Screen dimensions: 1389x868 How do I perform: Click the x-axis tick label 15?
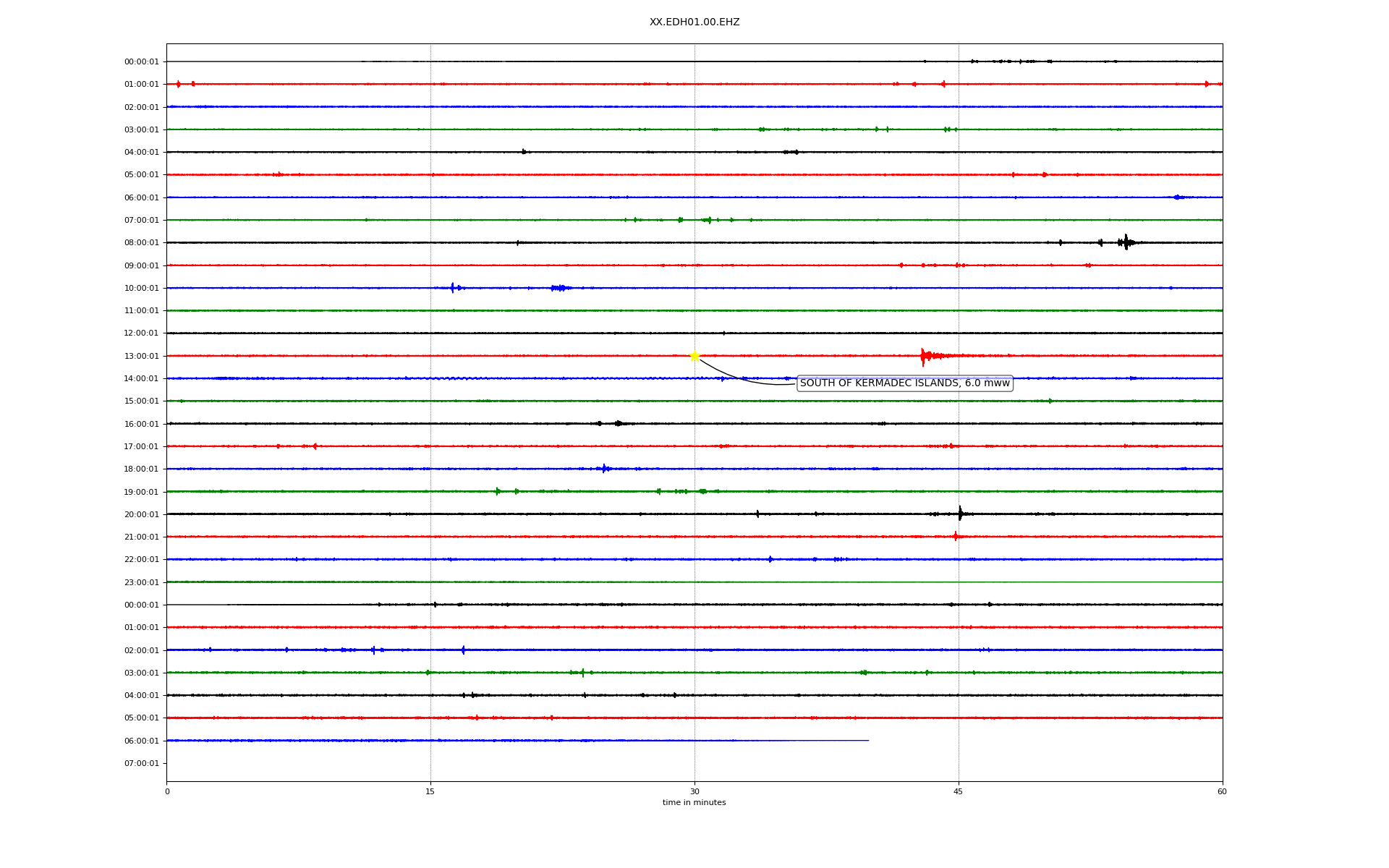[430, 791]
